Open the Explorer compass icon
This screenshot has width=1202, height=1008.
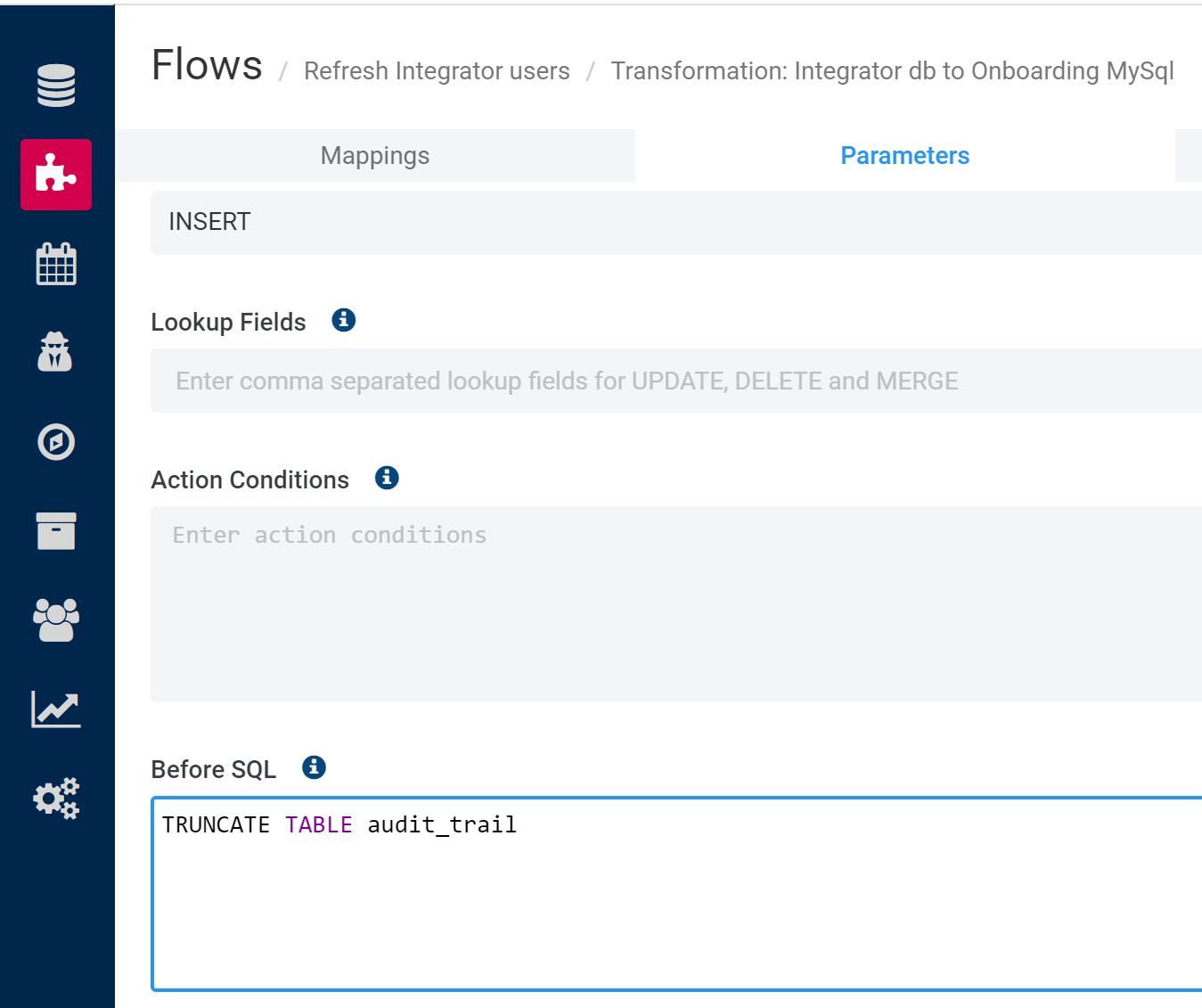pyautogui.click(x=56, y=442)
